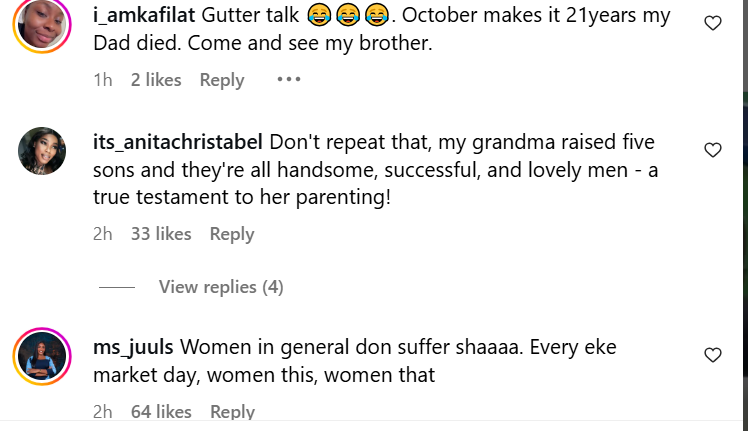This screenshot has height=431, width=748.
Task: View the 33 likes on Anita's comment
Action: click(x=161, y=234)
